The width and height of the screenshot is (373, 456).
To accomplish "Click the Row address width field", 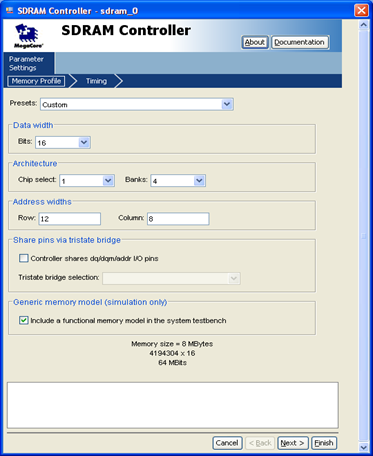I will (x=70, y=219).
